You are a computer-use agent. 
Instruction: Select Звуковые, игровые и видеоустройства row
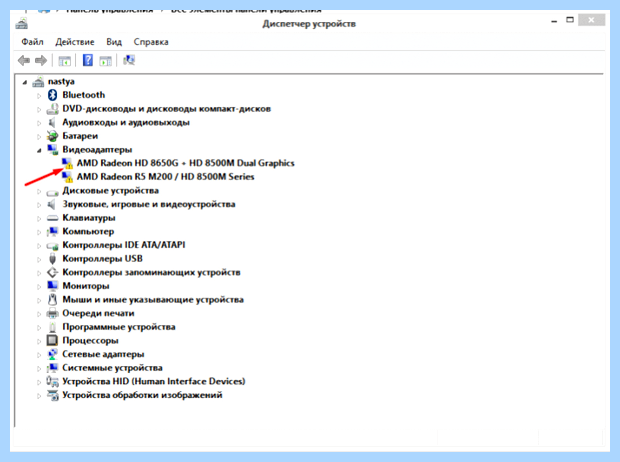[149, 204]
